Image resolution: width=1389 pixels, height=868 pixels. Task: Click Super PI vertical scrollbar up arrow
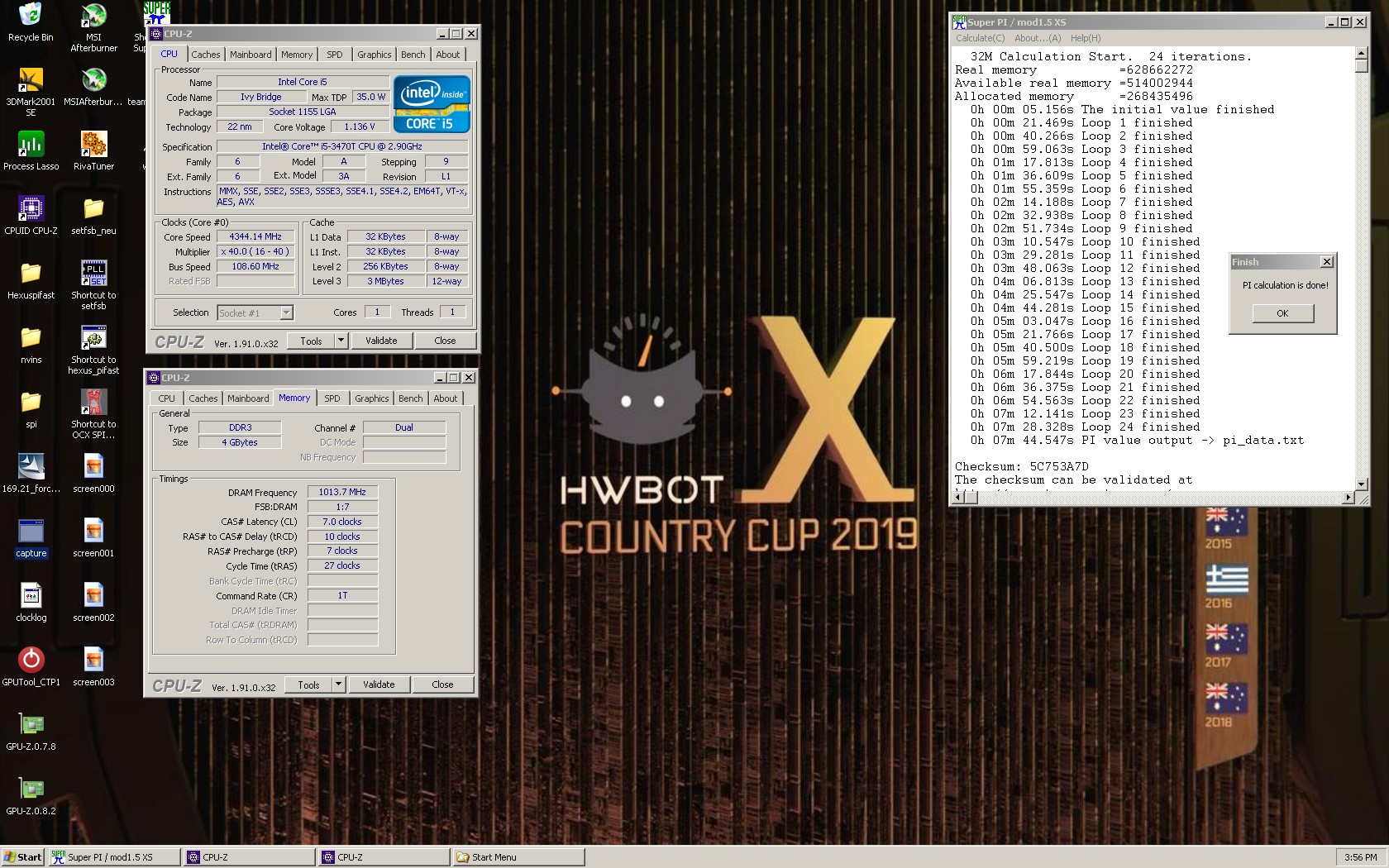pos(1362,54)
